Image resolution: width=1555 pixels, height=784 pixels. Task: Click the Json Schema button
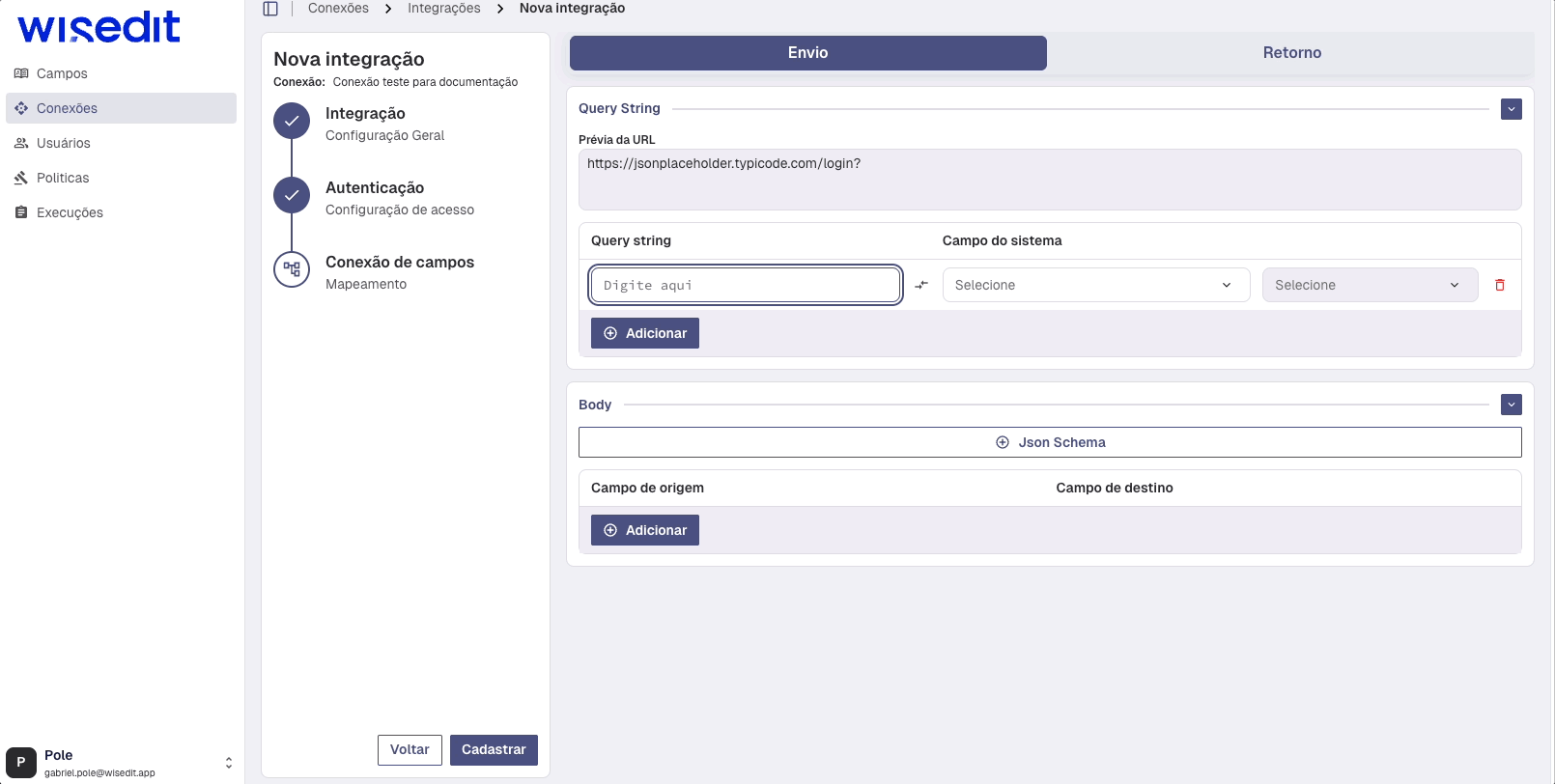[x=1050, y=442]
